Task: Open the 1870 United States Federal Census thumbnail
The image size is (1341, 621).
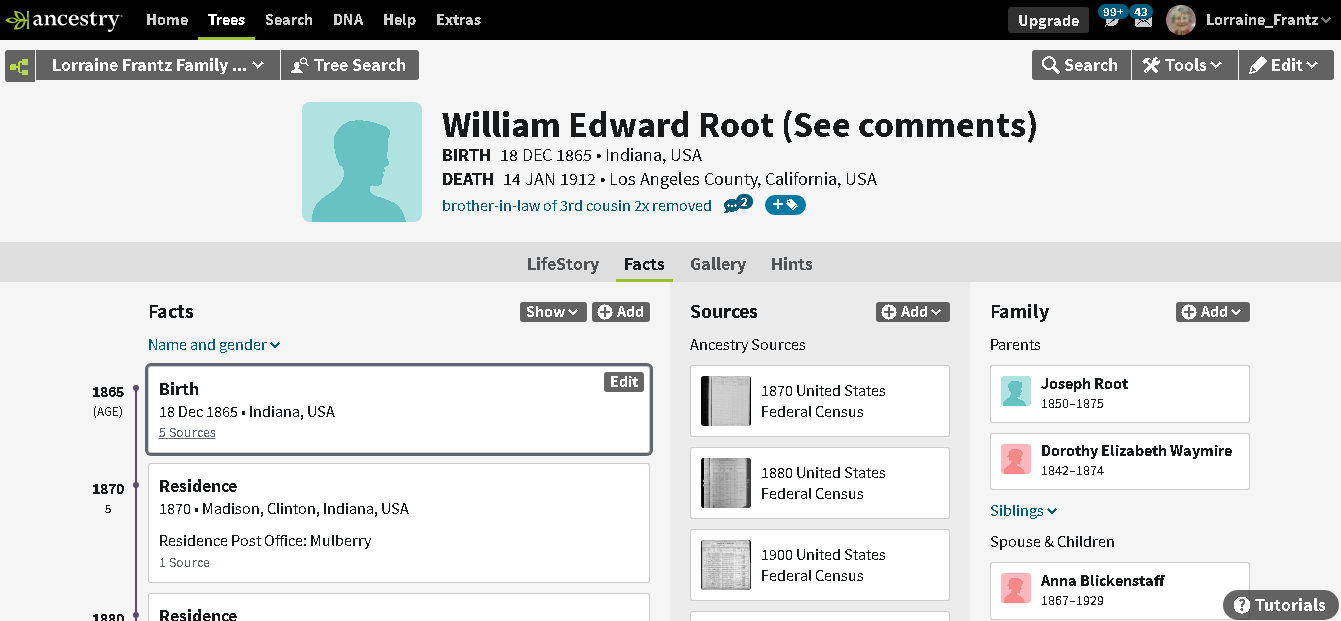Action: 726,401
